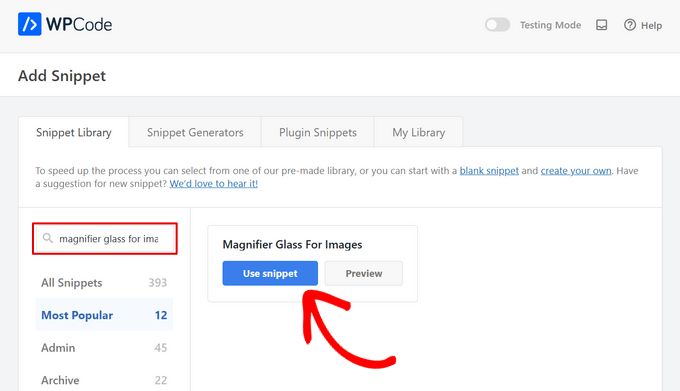The height and width of the screenshot is (391, 680).
Task: Click the Use snippet button
Action: [x=270, y=273]
